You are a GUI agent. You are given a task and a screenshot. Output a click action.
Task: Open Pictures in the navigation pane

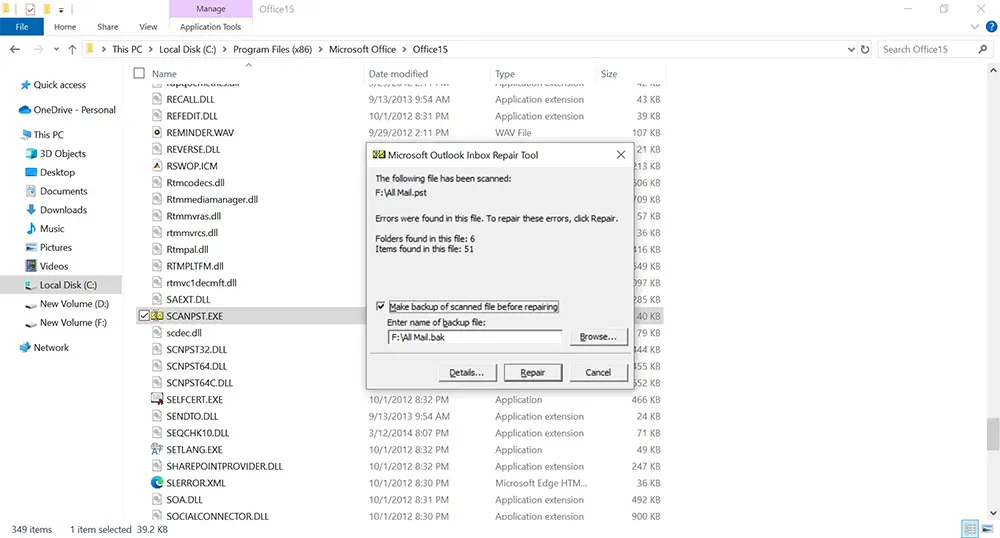point(55,247)
